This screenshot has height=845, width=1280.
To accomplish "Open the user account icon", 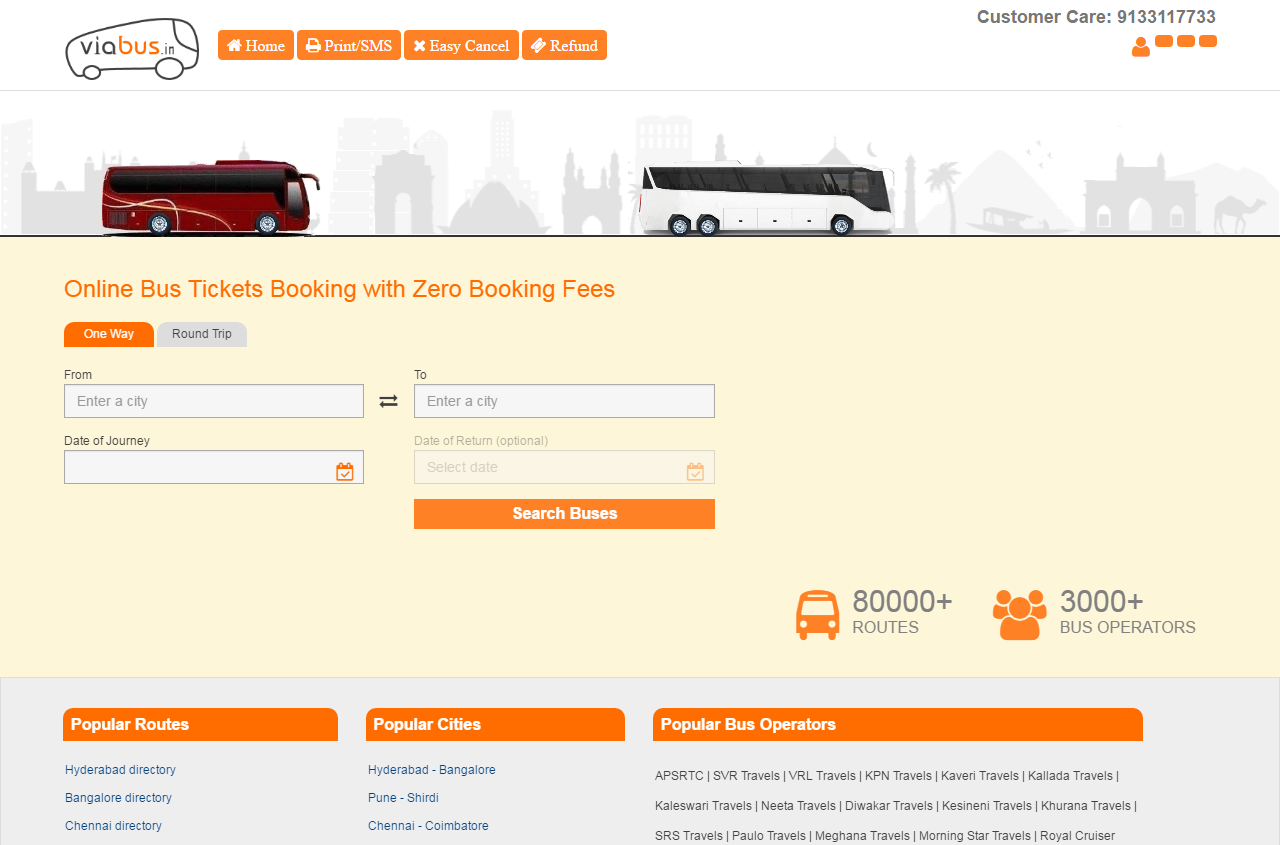I will point(1141,47).
